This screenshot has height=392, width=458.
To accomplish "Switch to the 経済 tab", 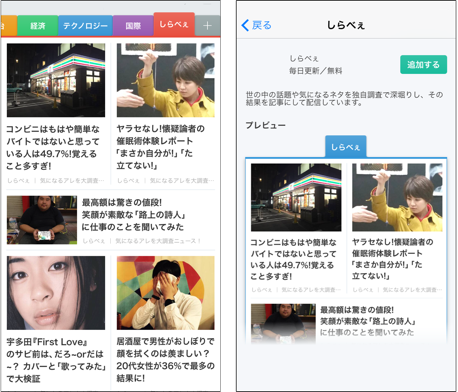I will point(38,26).
